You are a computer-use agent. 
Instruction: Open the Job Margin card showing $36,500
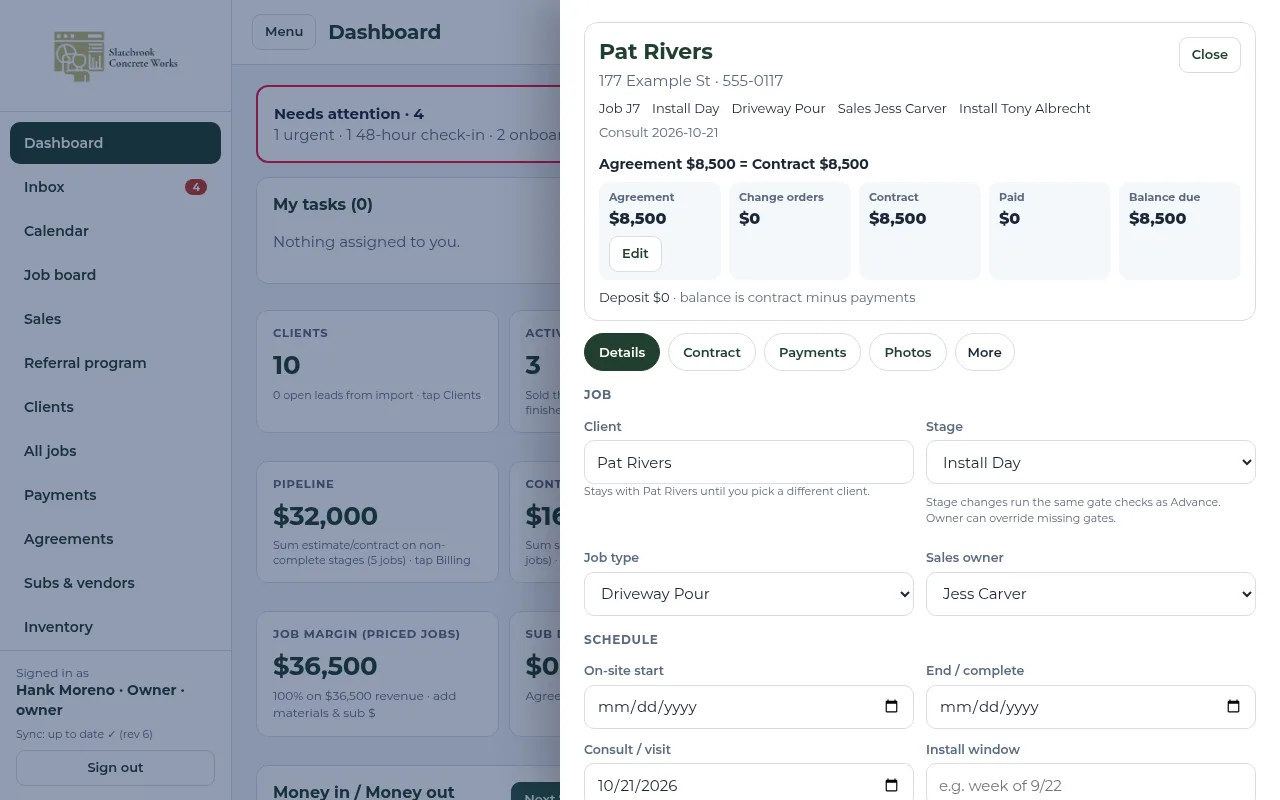[x=377, y=674]
